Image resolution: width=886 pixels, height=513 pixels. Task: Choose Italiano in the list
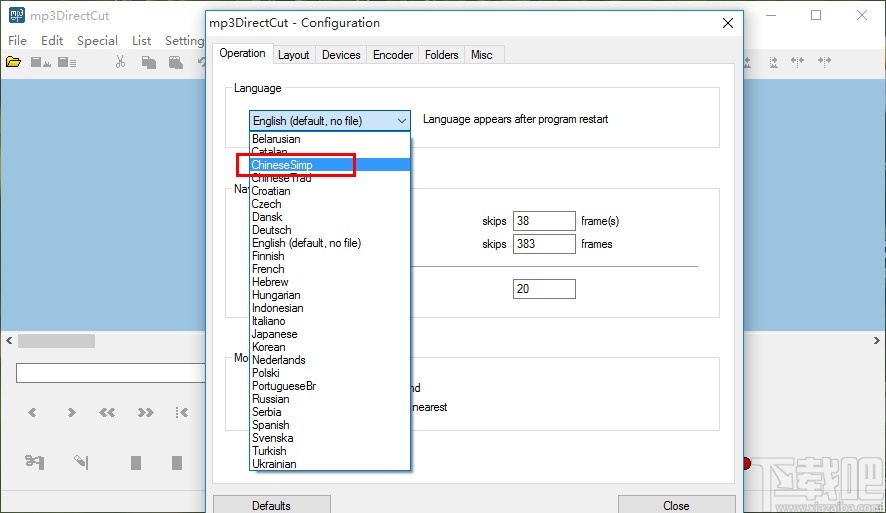click(329, 321)
